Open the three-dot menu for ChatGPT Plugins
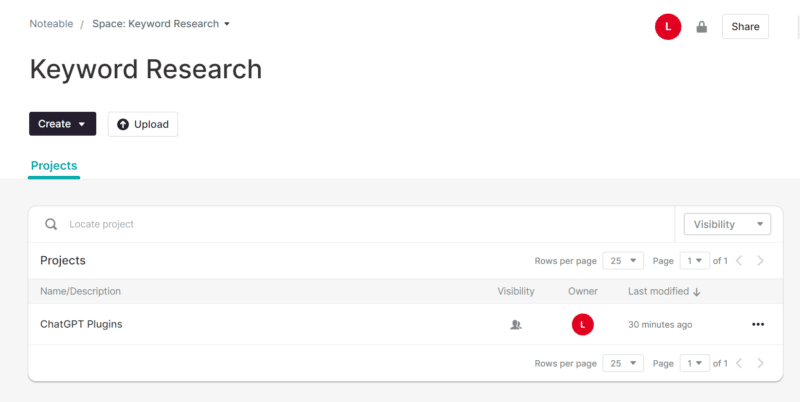Viewport: 800px width, 402px height. coord(757,324)
